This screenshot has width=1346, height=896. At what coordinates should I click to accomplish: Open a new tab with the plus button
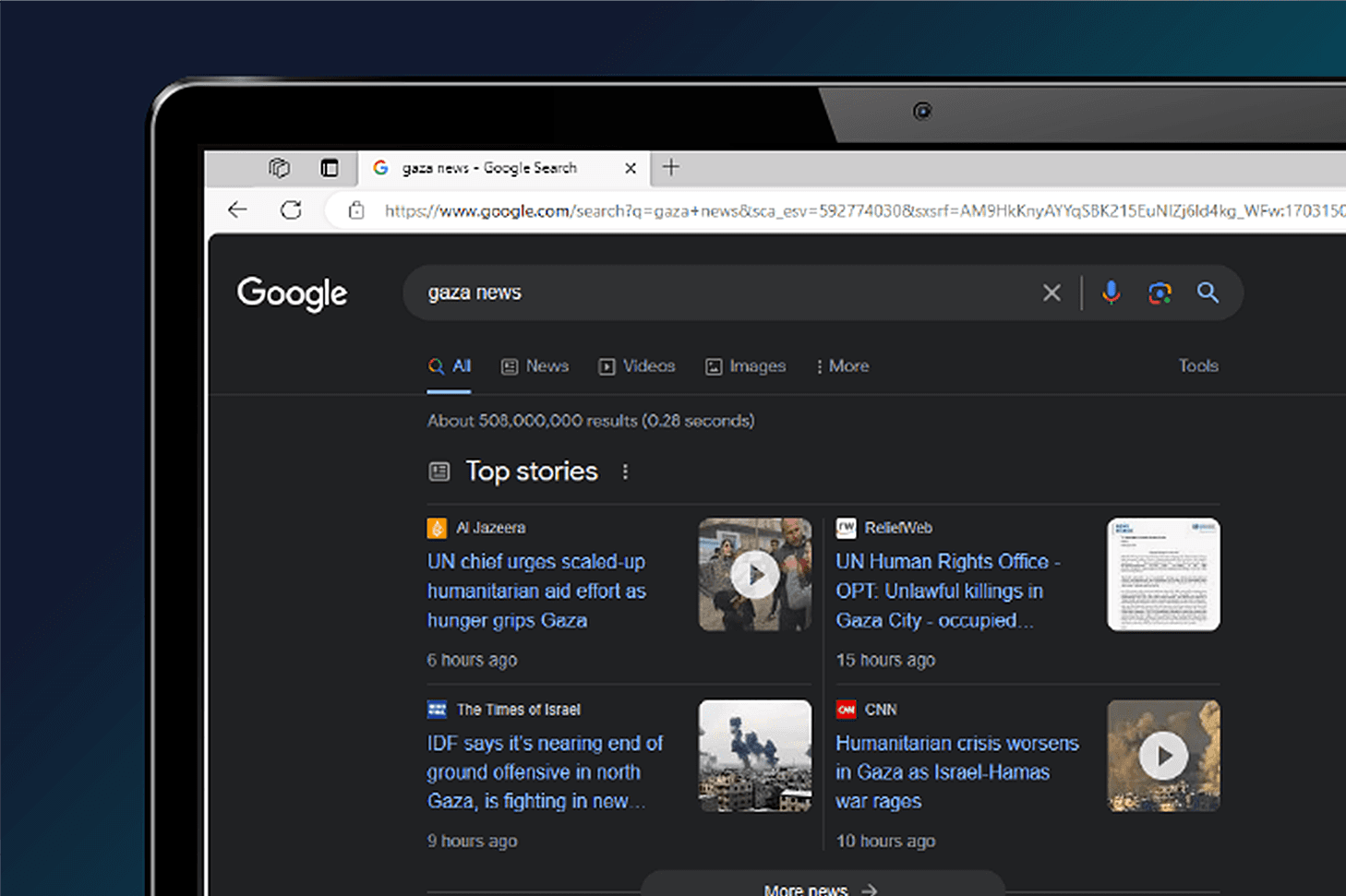(x=671, y=167)
